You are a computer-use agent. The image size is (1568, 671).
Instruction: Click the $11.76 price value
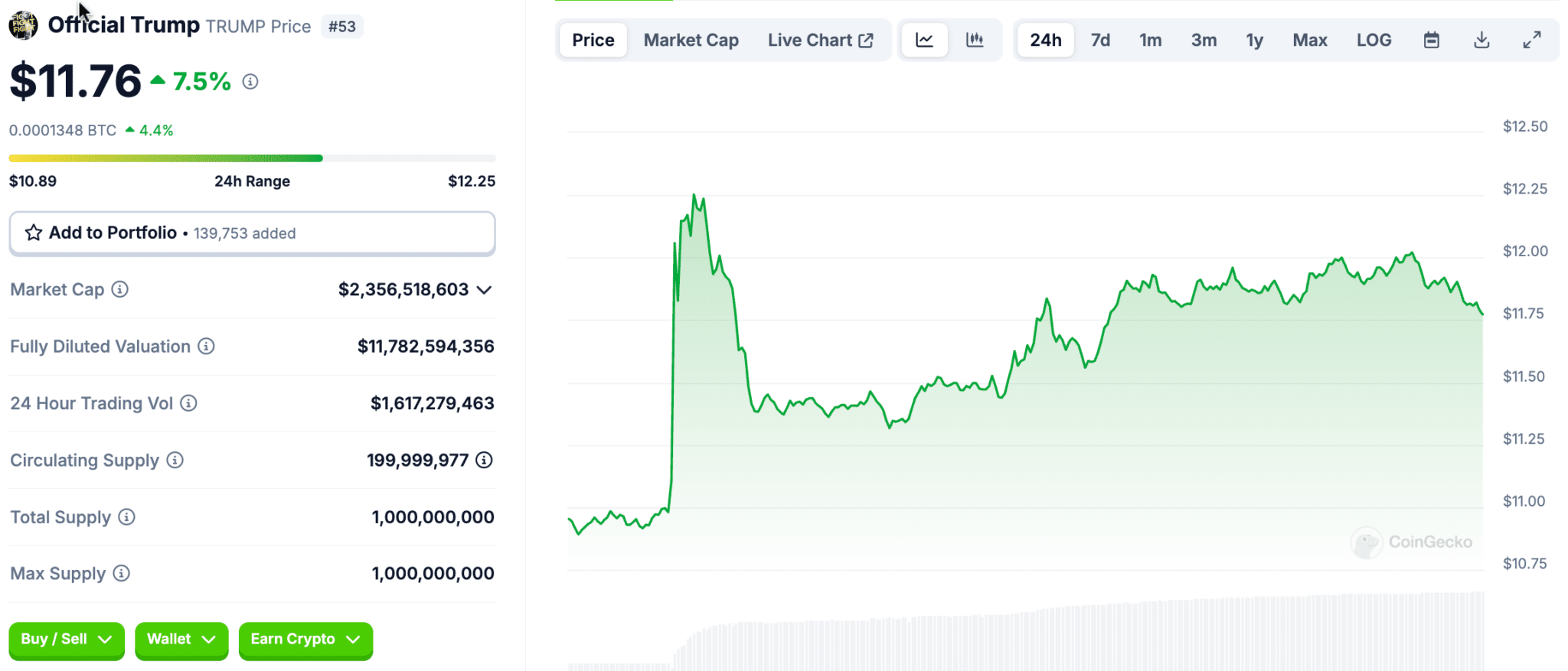[76, 81]
